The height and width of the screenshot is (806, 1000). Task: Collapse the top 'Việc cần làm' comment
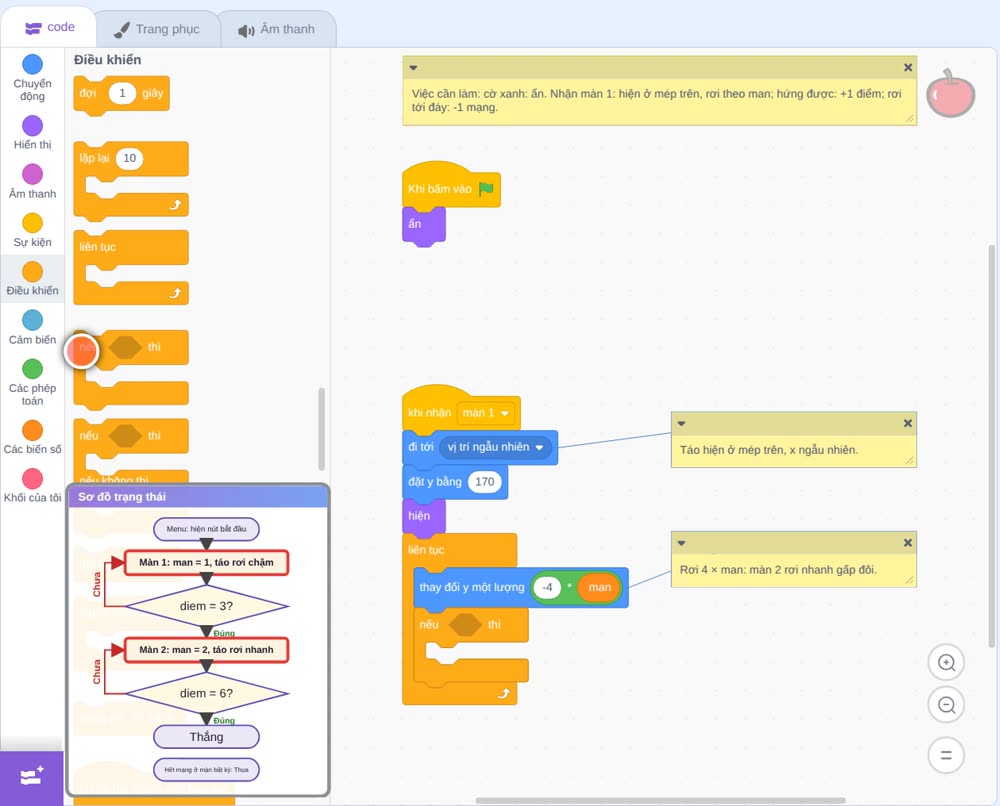tap(413, 68)
